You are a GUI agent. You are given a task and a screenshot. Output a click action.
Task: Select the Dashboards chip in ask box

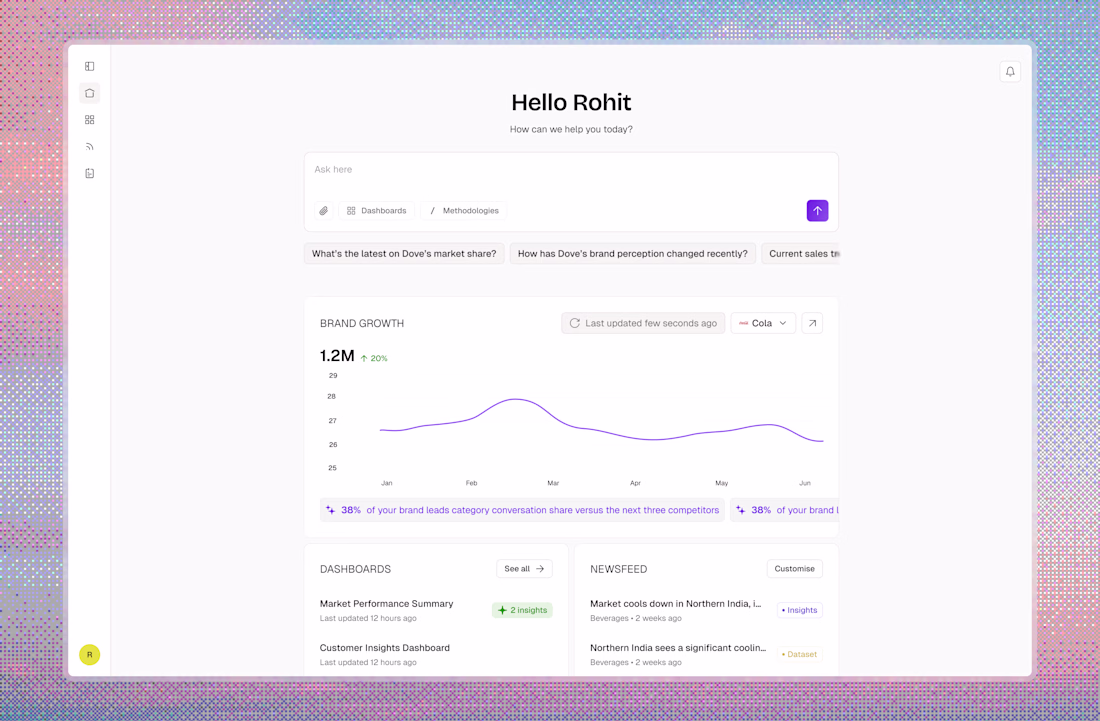pyautogui.click(x=377, y=210)
